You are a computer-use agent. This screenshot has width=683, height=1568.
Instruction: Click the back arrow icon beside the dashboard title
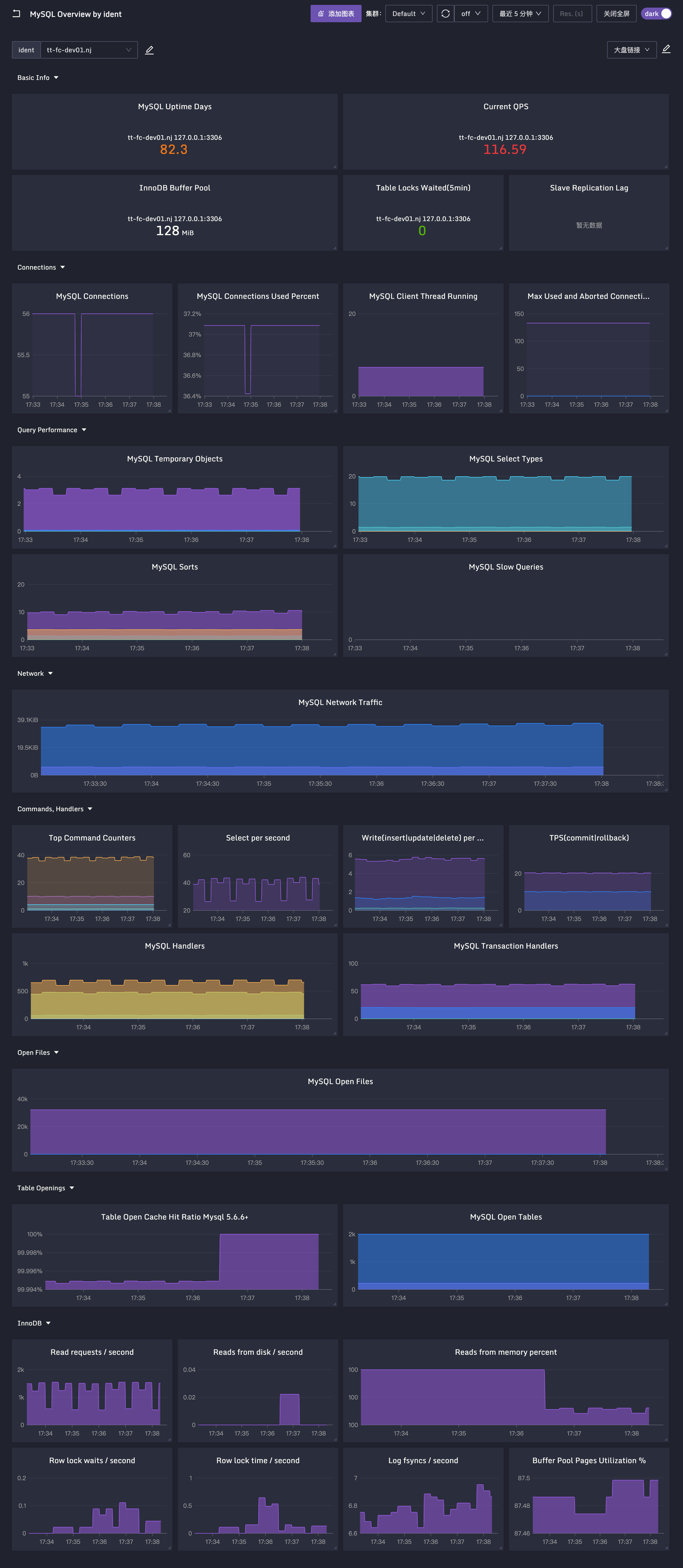[17, 13]
